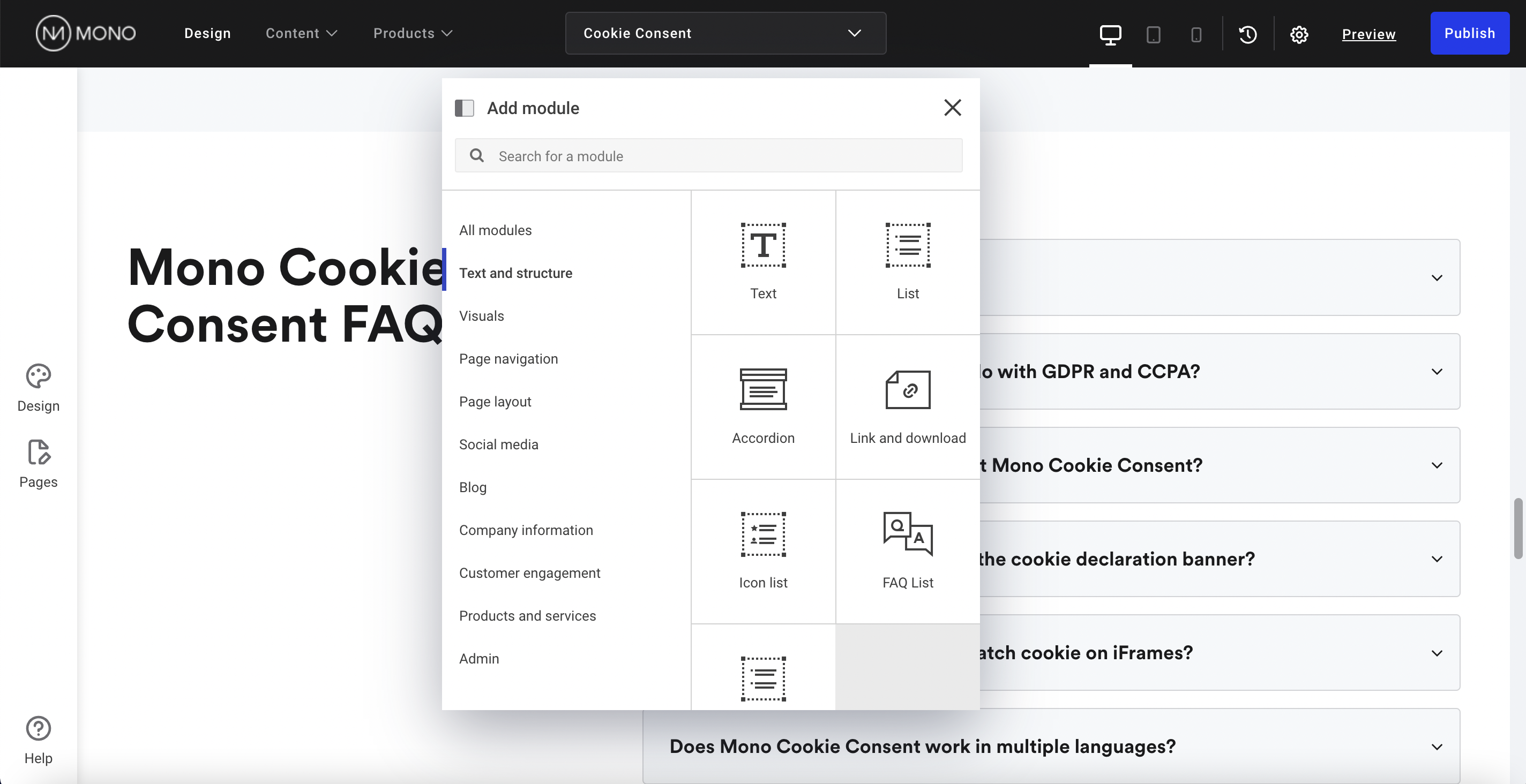Select the Page navigation category
Screen dimensions: 1526x784
coord(508,358)
